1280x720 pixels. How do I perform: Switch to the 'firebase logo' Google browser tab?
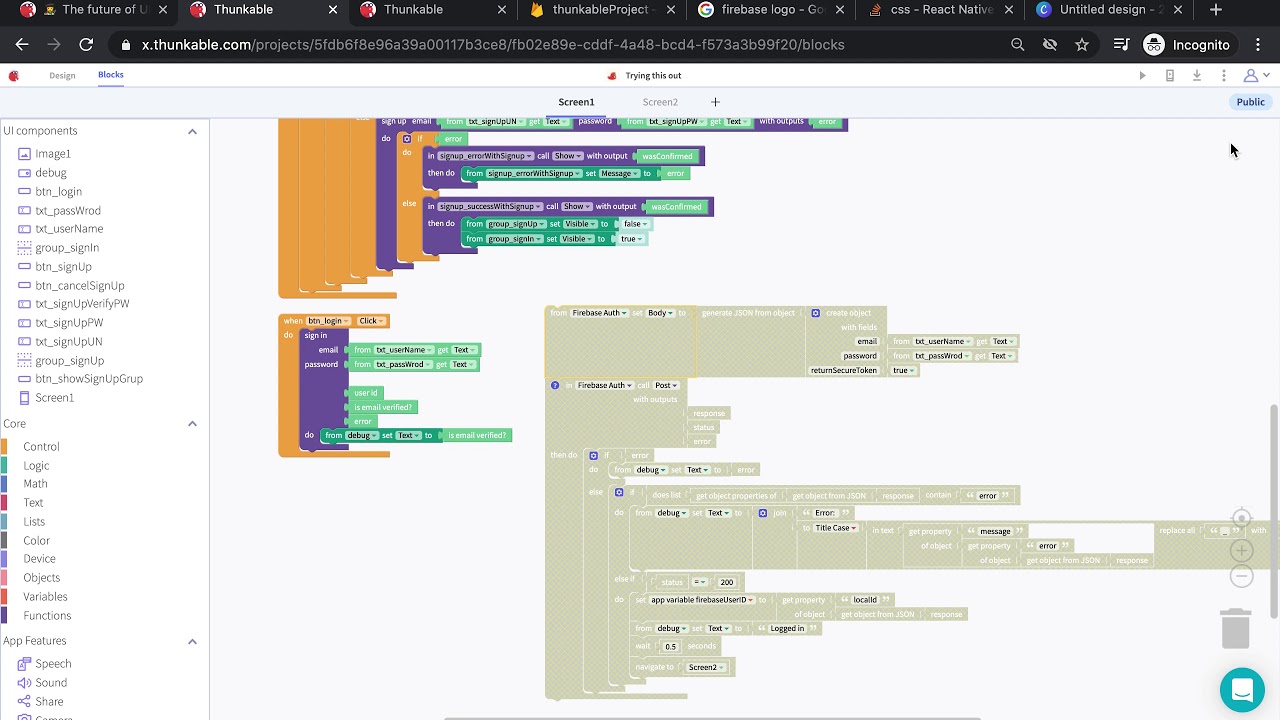coord(772,10)
